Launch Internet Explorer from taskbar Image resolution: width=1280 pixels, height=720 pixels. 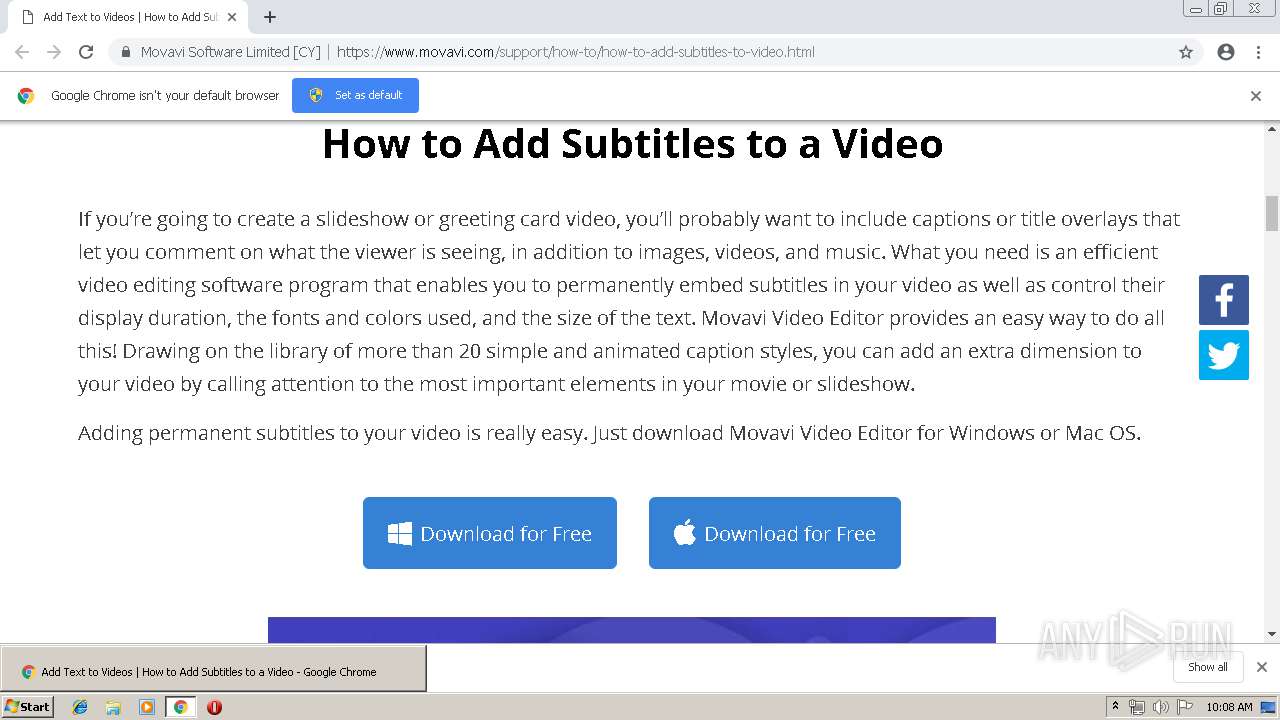point(80,707)
